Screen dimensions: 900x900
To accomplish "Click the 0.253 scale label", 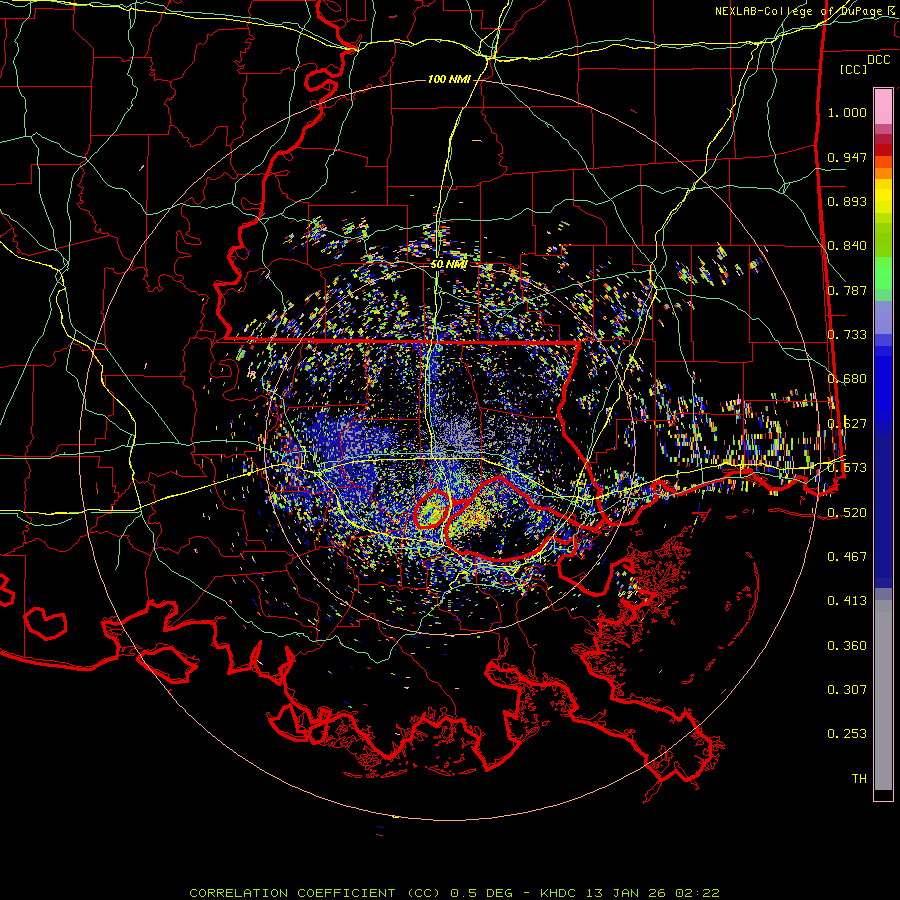I will pyautogui.click(x=847, y=734).
